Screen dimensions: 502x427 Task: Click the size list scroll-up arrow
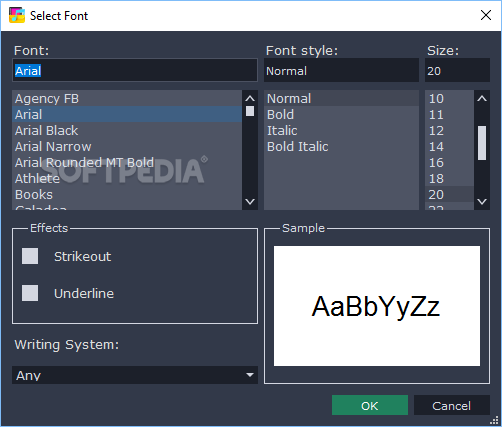[x=482, y=98]
